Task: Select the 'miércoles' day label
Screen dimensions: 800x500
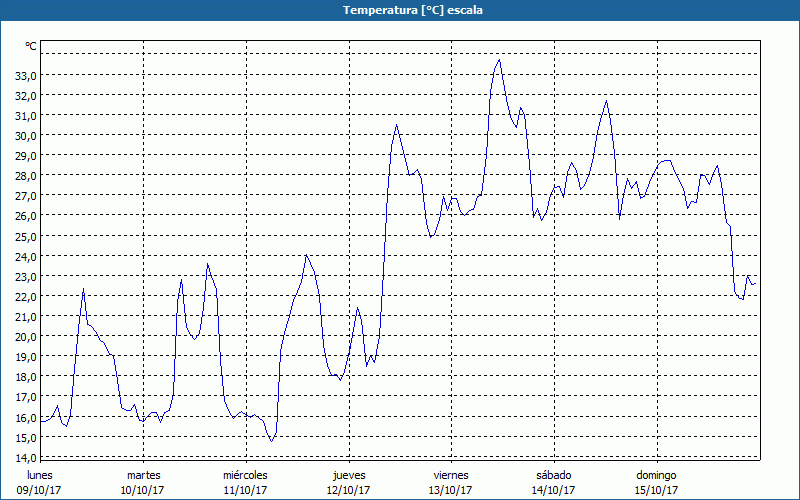Action: tap(245, 475)
